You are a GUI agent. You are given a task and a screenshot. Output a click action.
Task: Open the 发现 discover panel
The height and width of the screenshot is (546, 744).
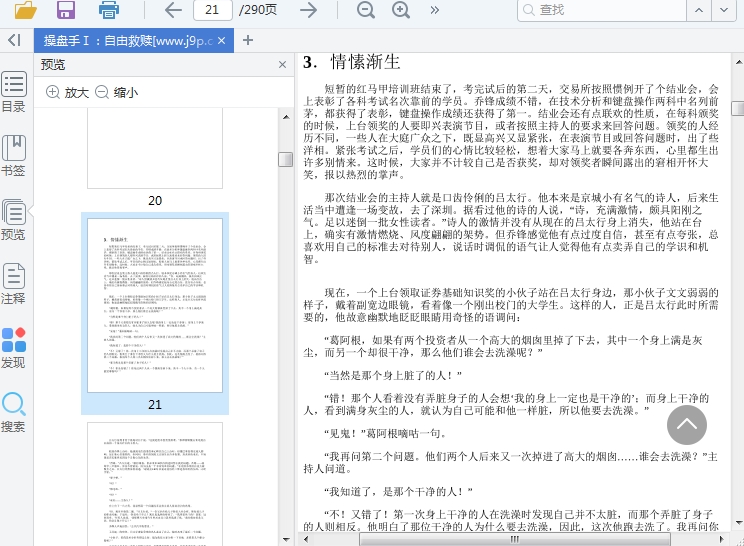point(14,348)
